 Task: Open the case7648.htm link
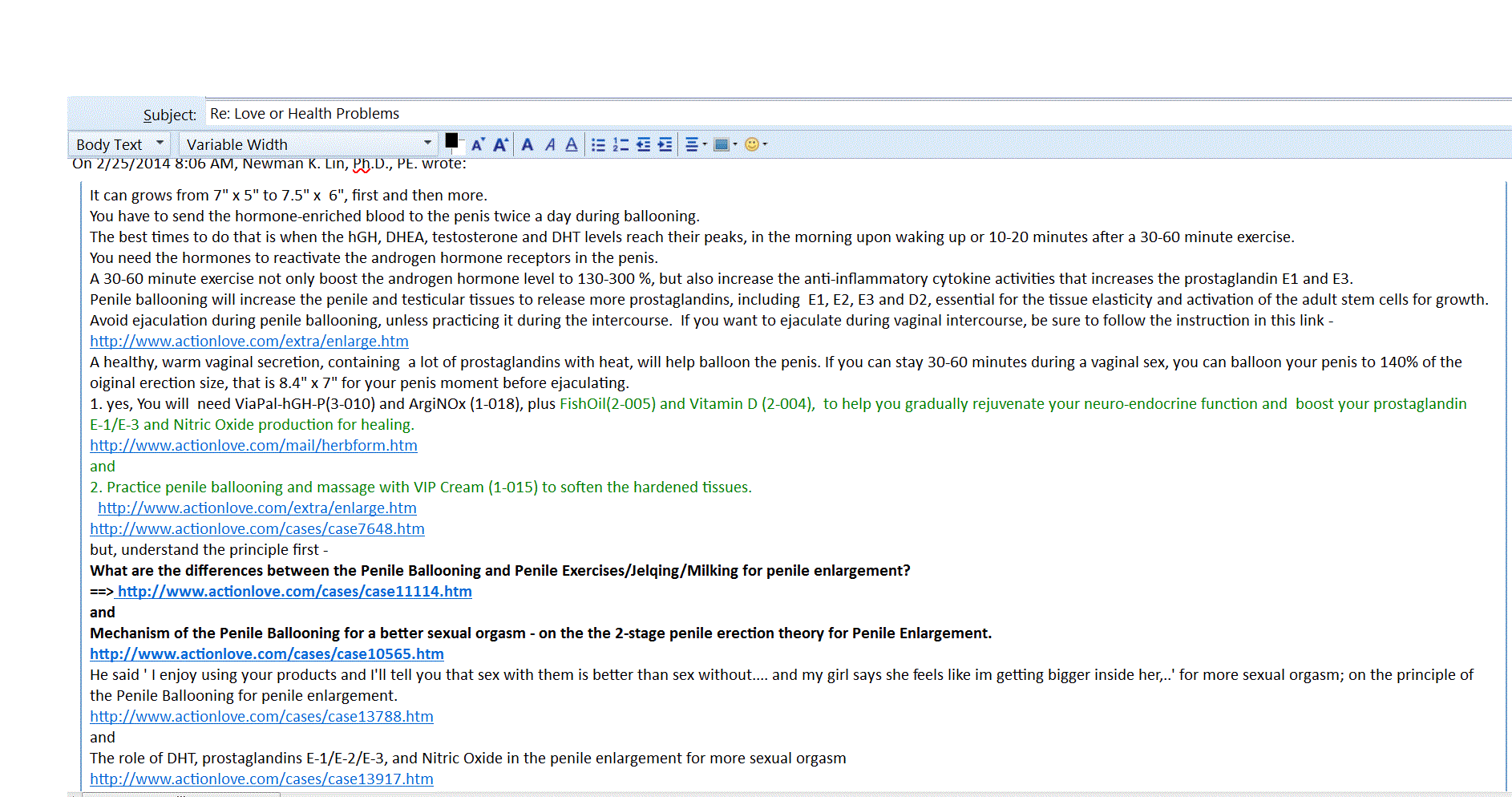click(x=257, y=528)
